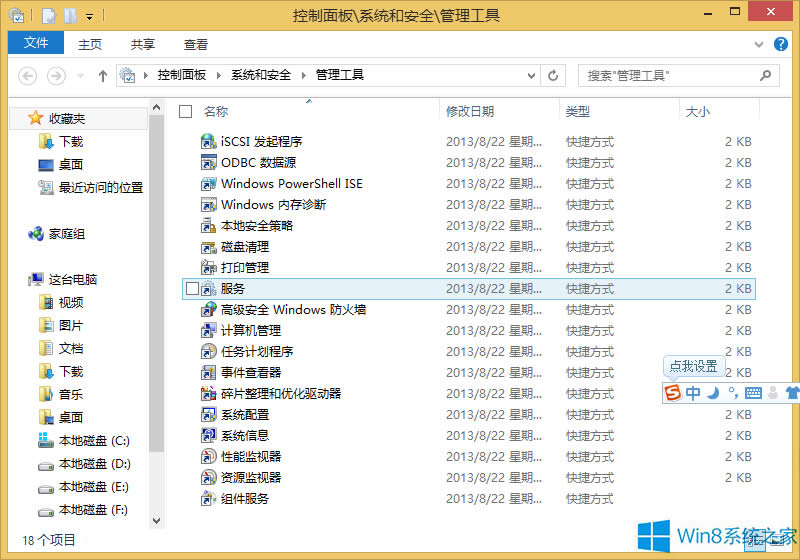Click the 高级安全 Windows 防火墙 icon
This screenshot has height=560, width=800.
point(209,310)
